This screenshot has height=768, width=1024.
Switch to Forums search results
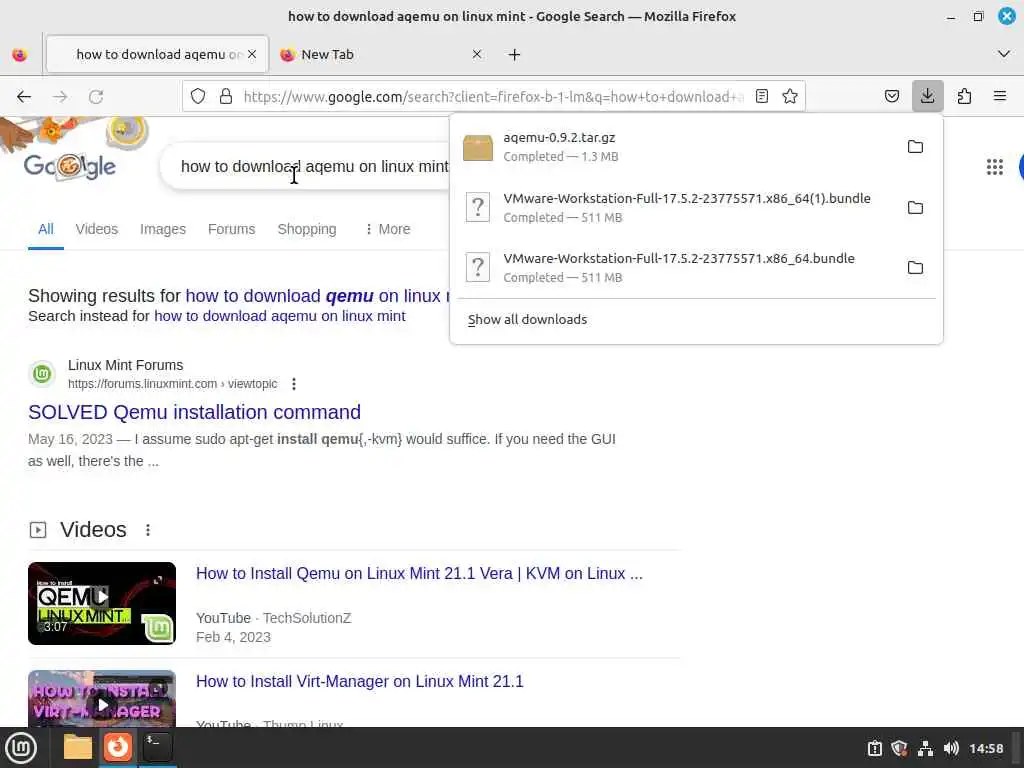231,229
